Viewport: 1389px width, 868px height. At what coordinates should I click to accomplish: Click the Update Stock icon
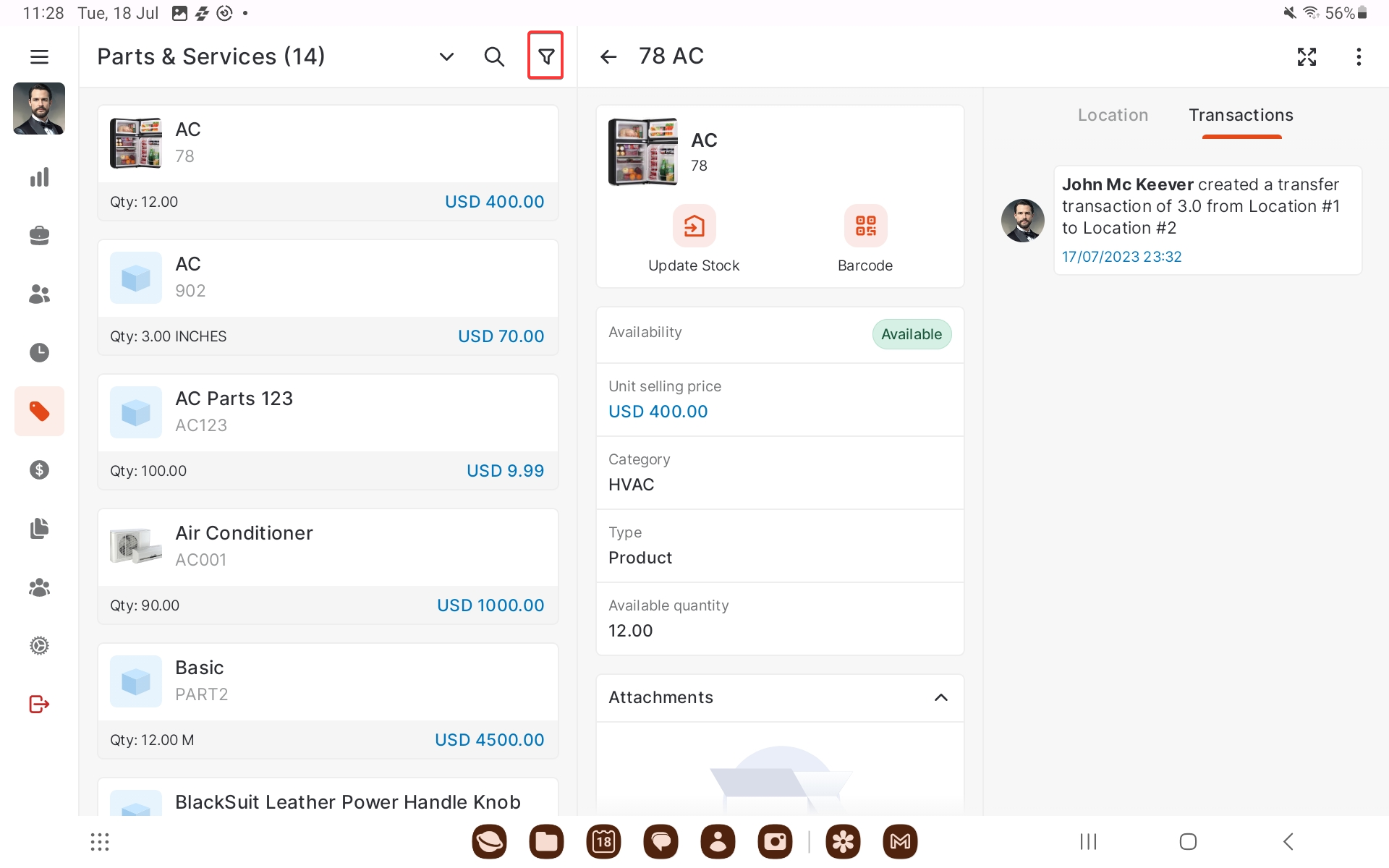694,226
